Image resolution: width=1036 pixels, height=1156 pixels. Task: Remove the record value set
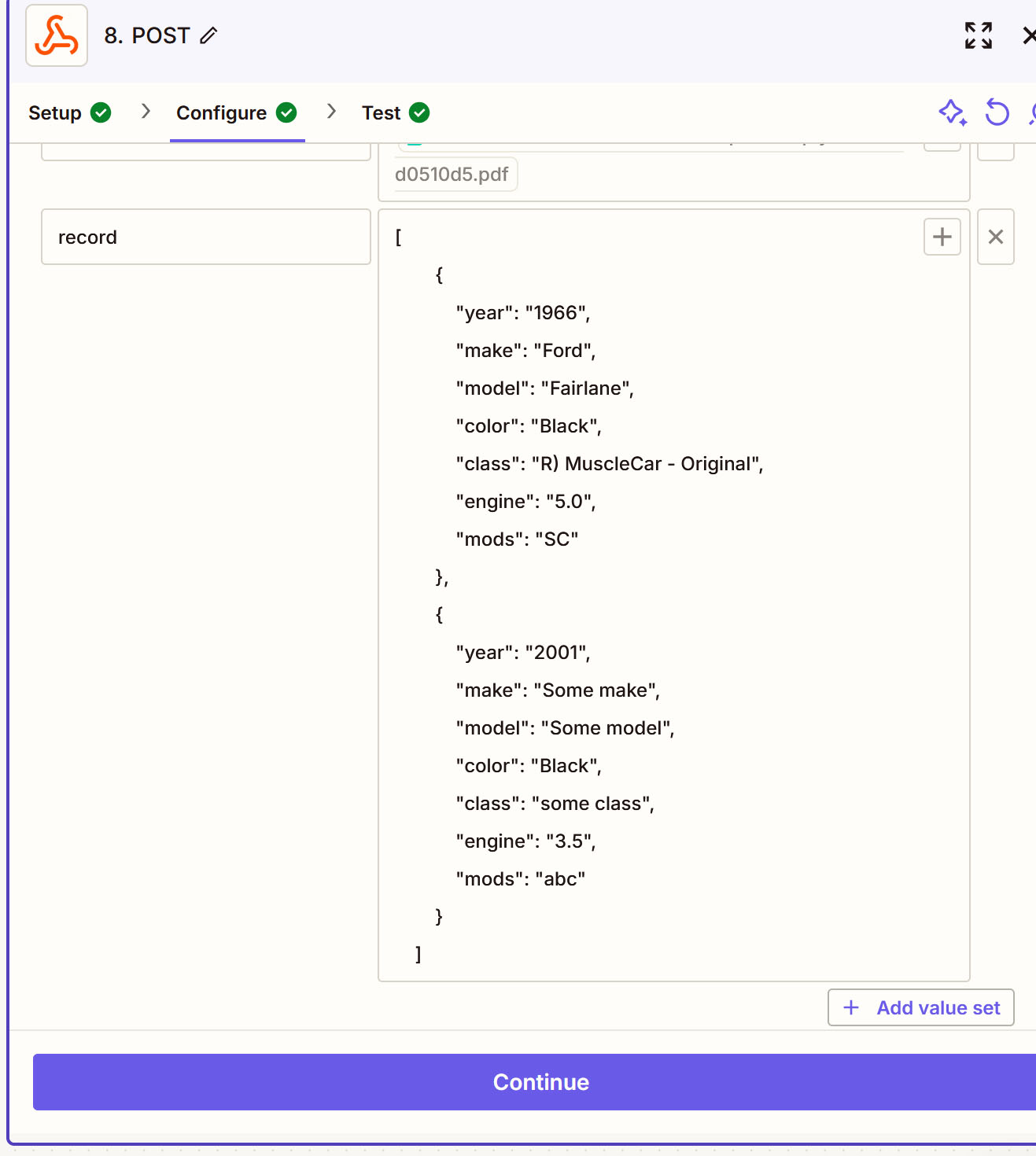pyautogui.click(x=996, y=237)
